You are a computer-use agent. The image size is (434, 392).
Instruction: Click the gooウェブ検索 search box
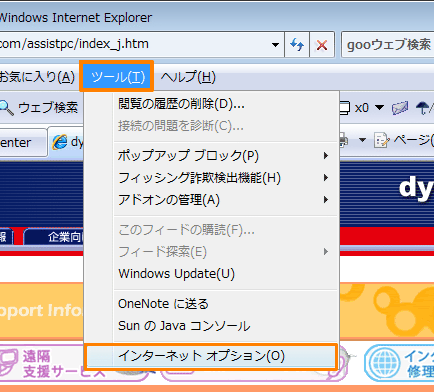click(388, 45)
